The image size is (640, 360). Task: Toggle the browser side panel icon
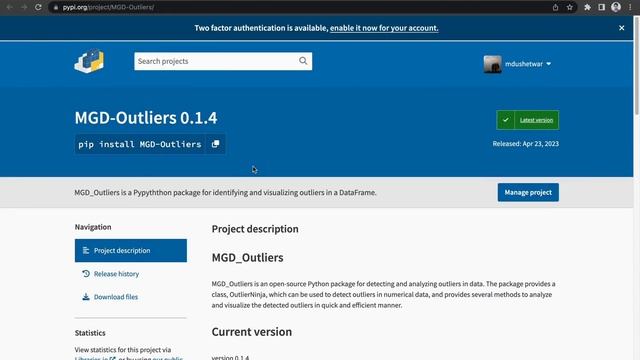(602, 7)
